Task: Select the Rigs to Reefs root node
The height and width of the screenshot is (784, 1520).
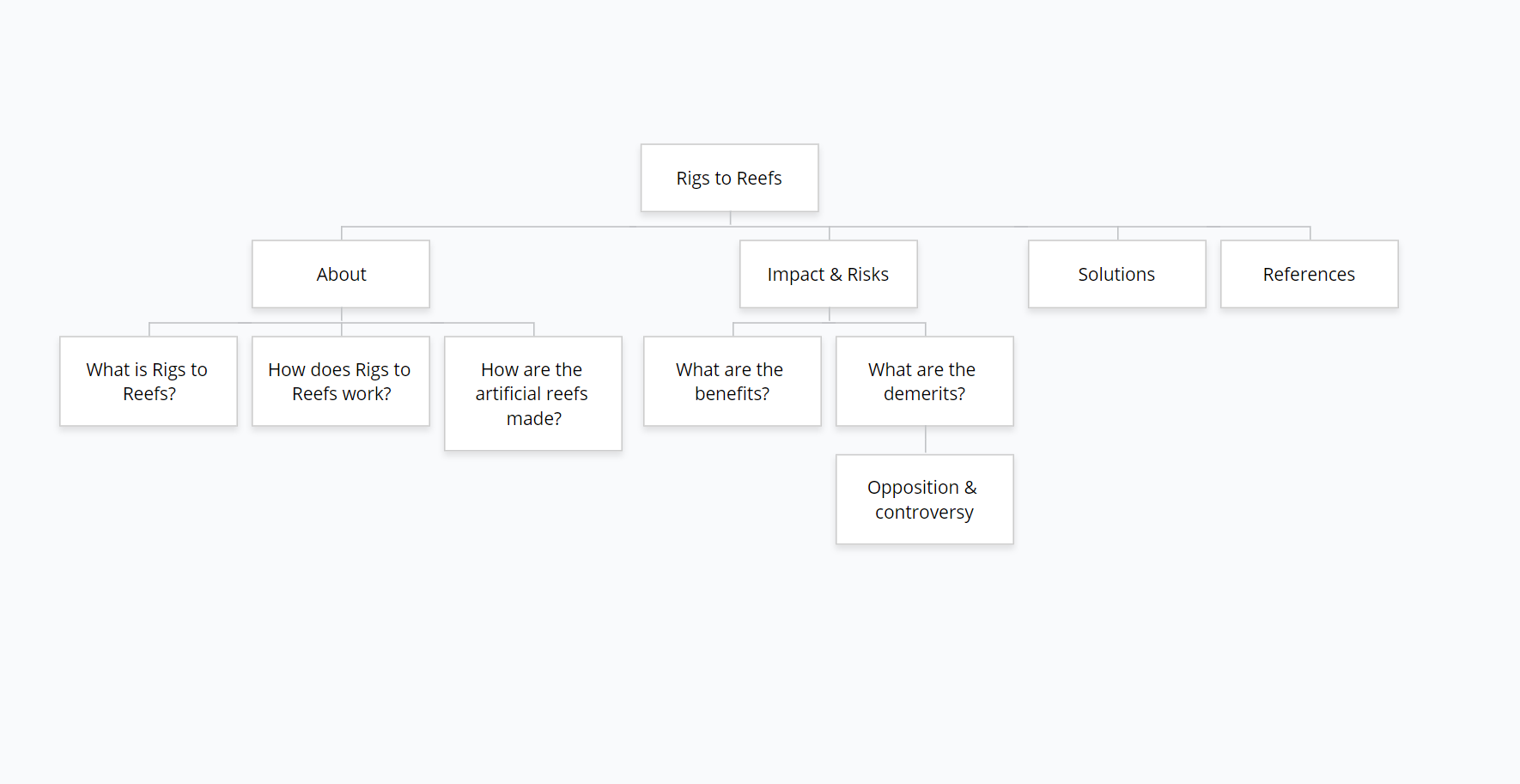Action: click(729, 178)
